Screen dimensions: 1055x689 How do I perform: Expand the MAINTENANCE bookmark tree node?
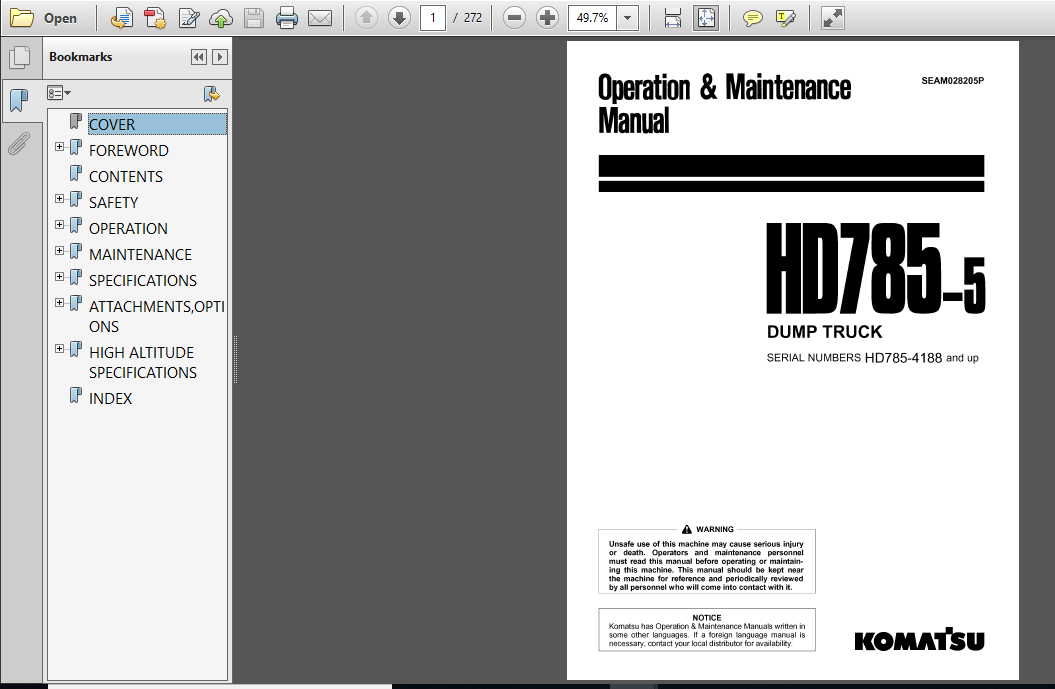pos(59,250)
